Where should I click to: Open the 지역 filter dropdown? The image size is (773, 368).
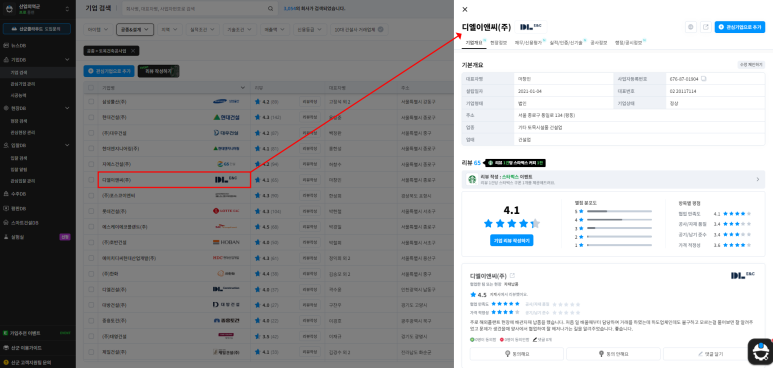coord(170,30)
